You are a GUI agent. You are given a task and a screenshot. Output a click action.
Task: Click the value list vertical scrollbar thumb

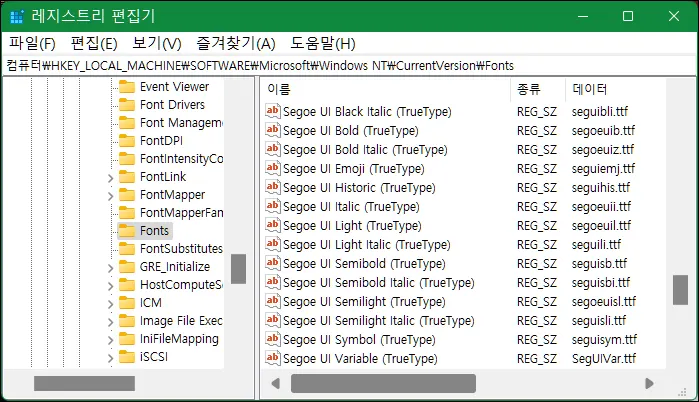(x=680, y=290)
